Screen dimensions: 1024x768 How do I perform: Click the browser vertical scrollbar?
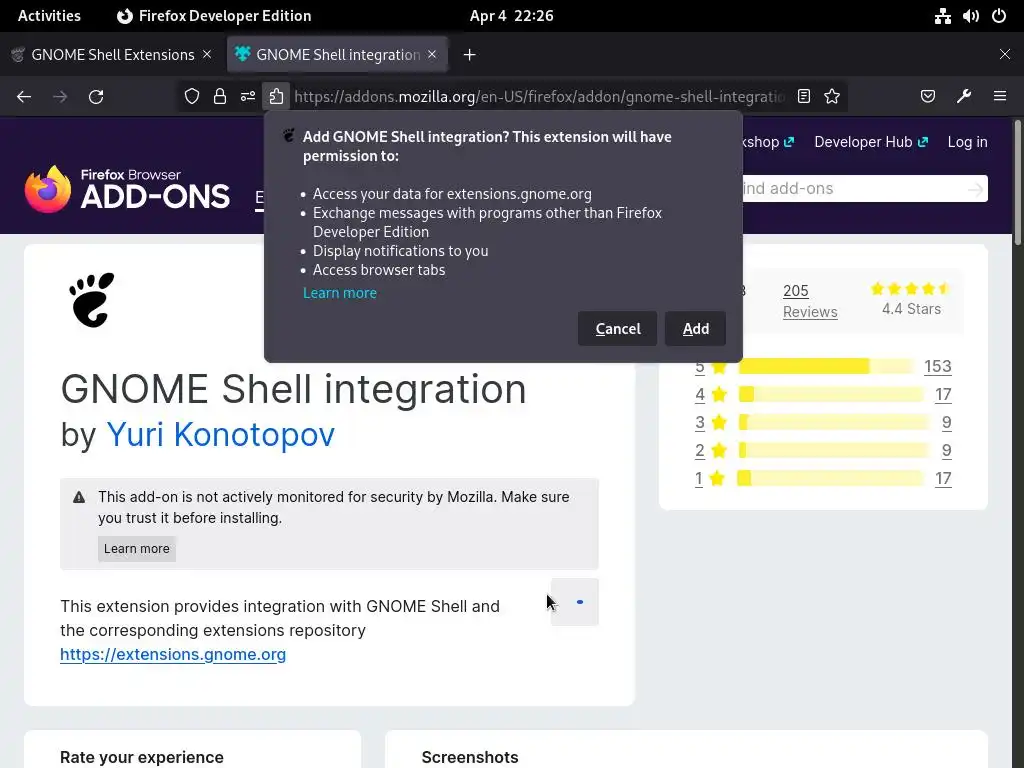tap(1017, 183)
